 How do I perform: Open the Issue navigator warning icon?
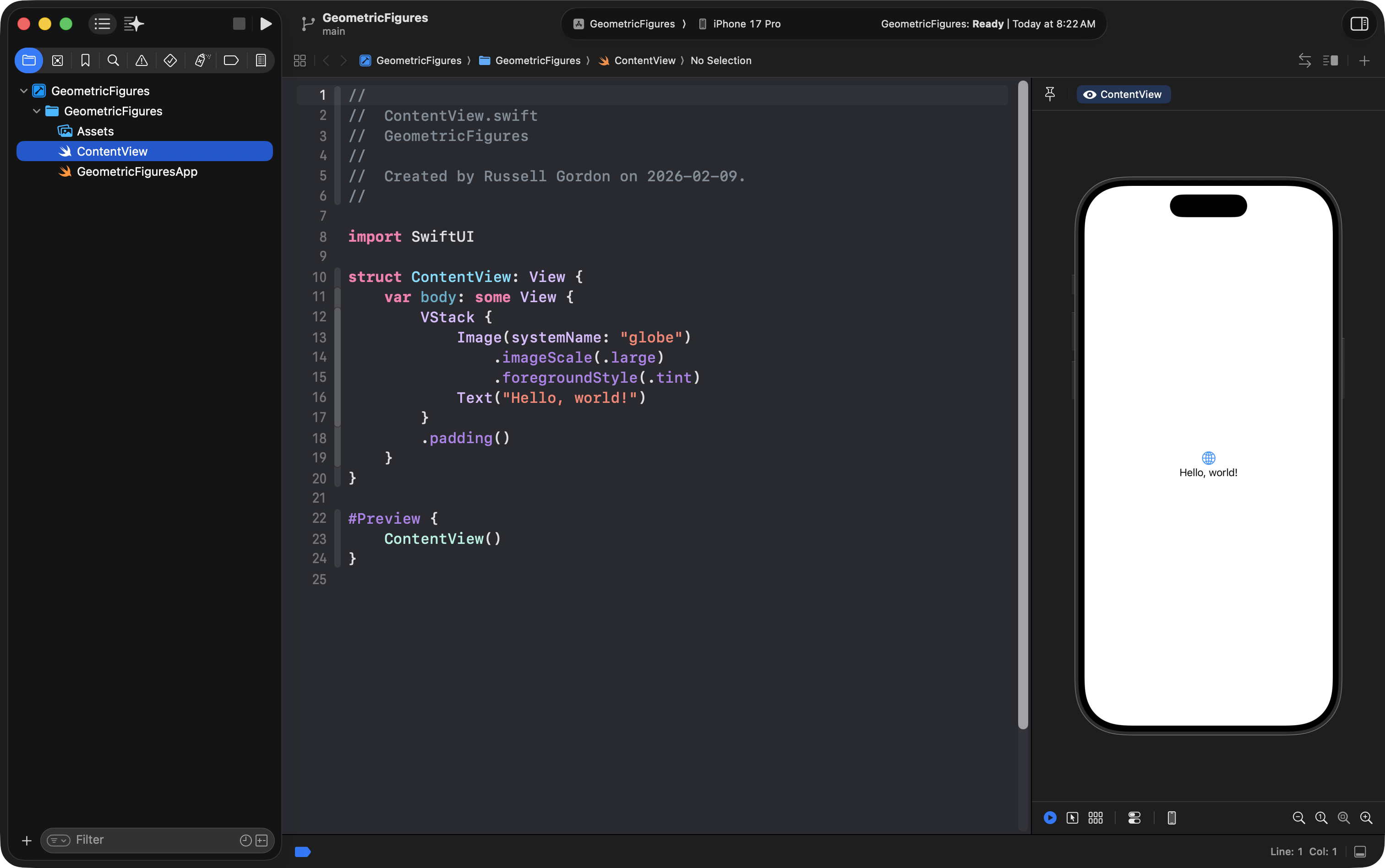pos(141,60)
